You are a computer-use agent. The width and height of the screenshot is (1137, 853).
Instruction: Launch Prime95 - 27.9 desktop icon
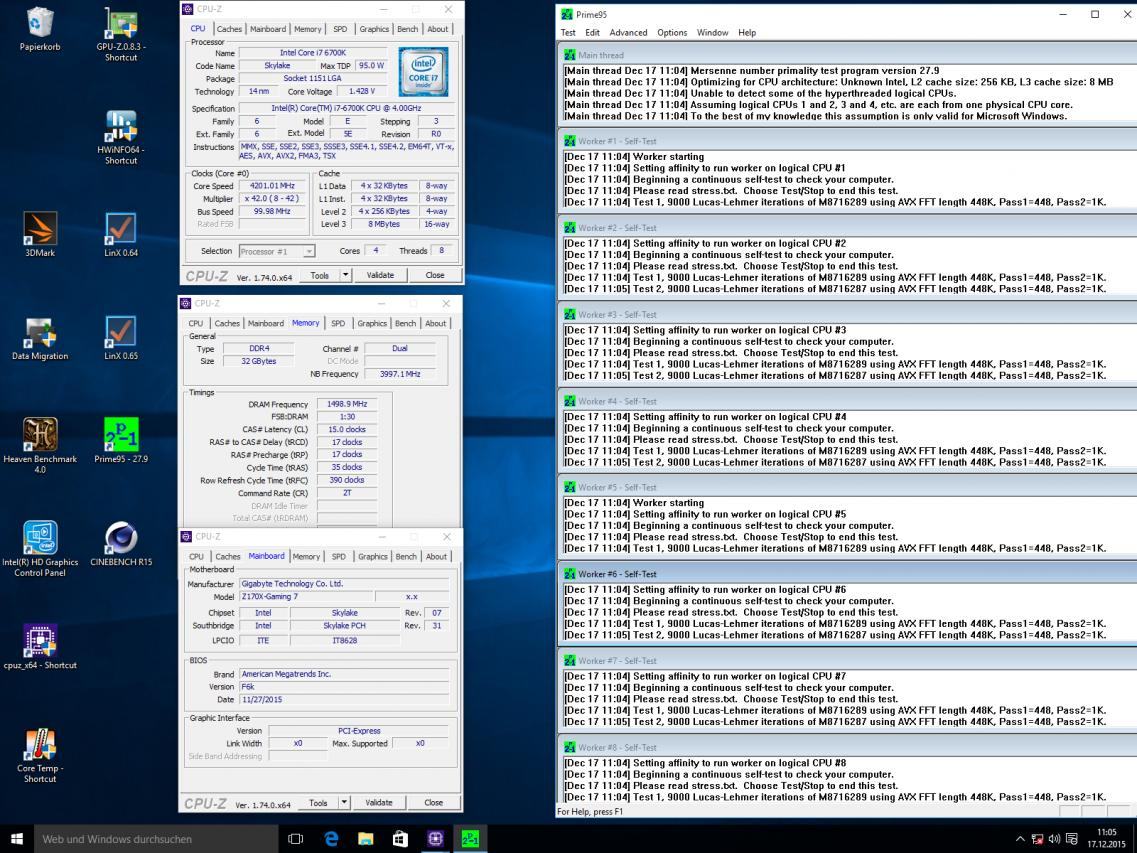click(x=120, y=440)
